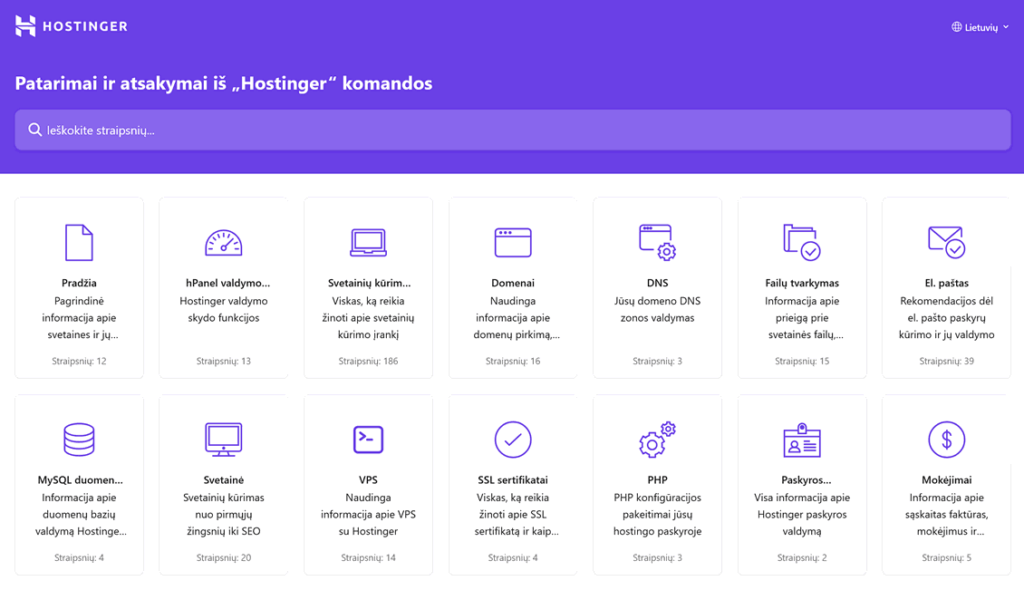This screenshot has width=1024, height=590.
Task: Open the Mokėjimai category title
Action: click(946, 480)
